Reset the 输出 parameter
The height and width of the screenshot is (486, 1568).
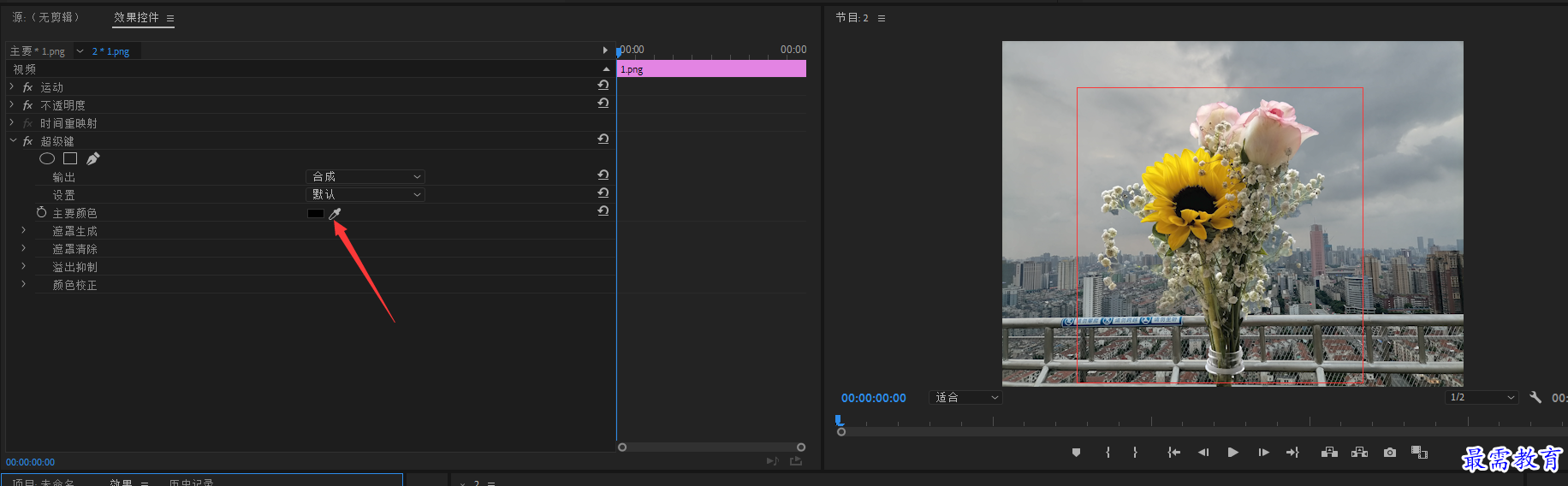point(603,175)
